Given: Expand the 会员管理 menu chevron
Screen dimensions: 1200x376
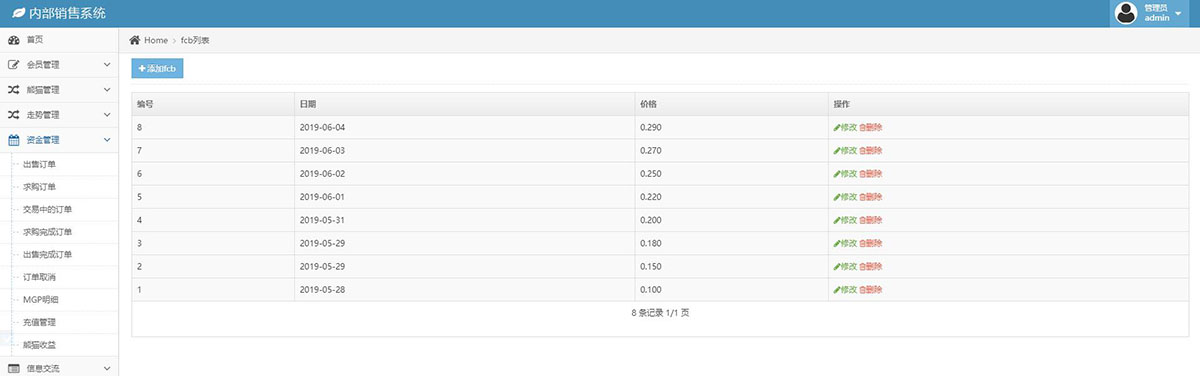Looking at the screenshot, I should (x=107, y=65).
